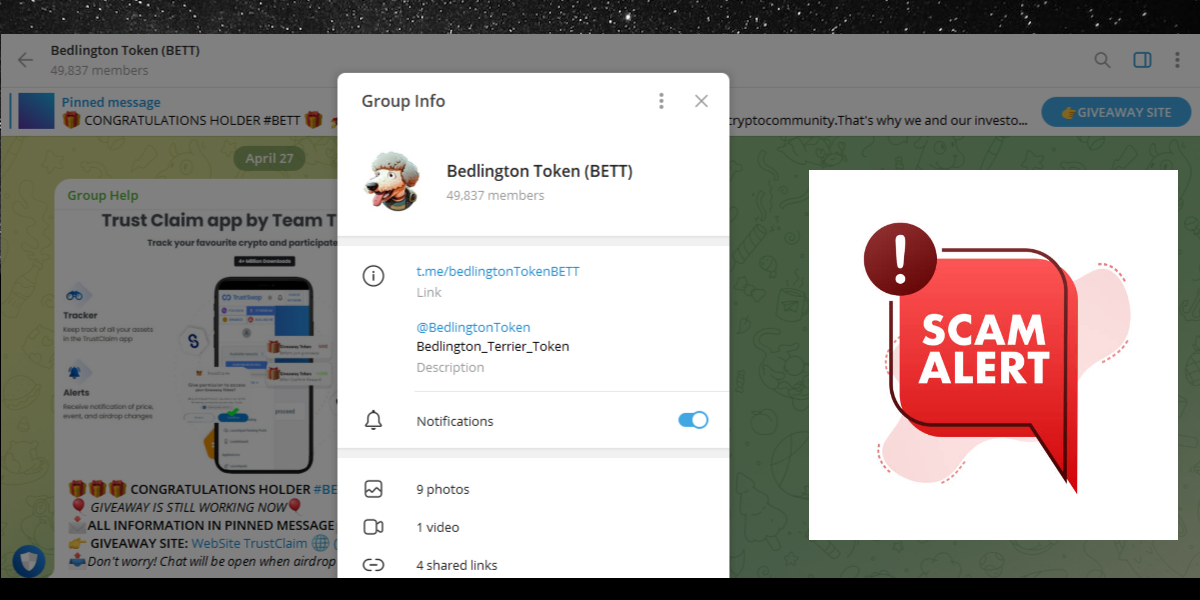Click the Scam Alert graphic
Viewport: 1200px width, 600px height.
point(993,355)
